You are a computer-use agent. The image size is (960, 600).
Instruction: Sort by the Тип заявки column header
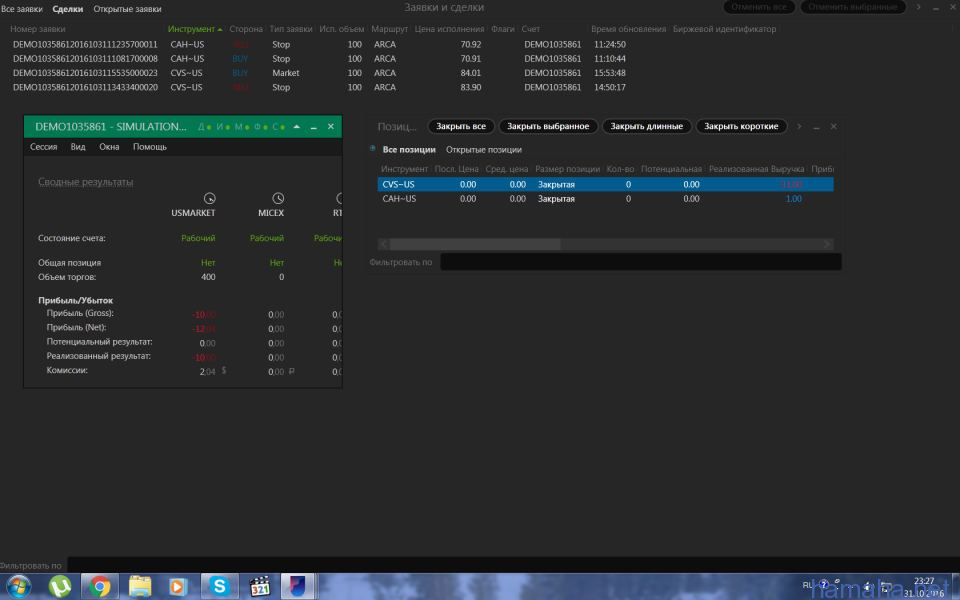point(291,29)
